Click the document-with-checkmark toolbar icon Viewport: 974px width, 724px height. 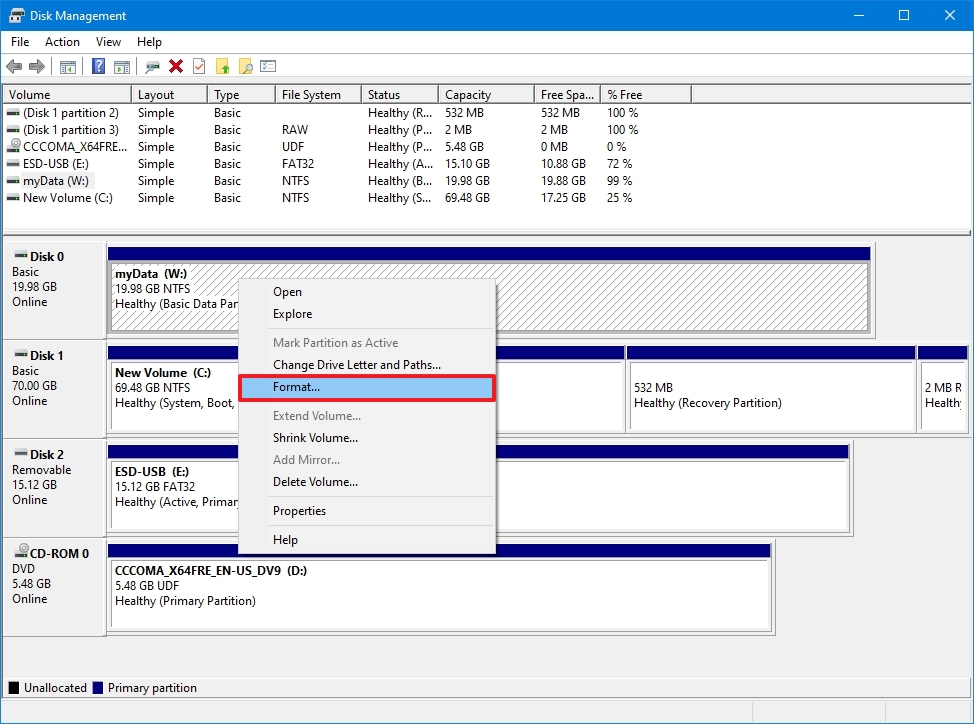click(199, 66)
